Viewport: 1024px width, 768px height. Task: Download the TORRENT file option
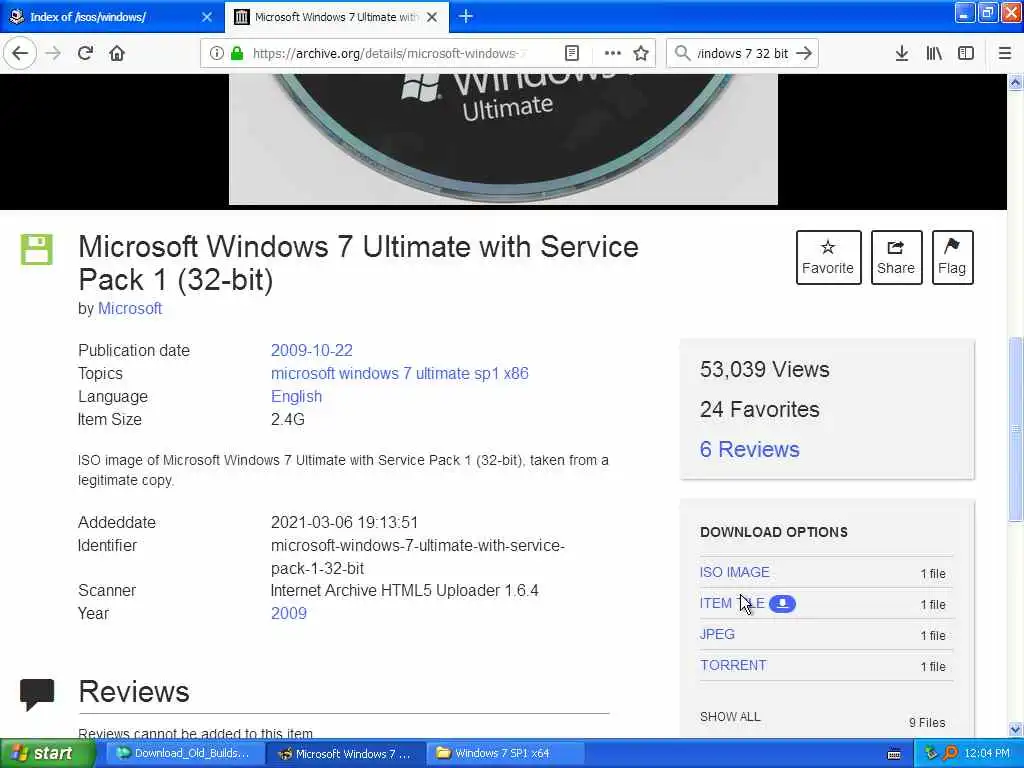click(733, 665)
